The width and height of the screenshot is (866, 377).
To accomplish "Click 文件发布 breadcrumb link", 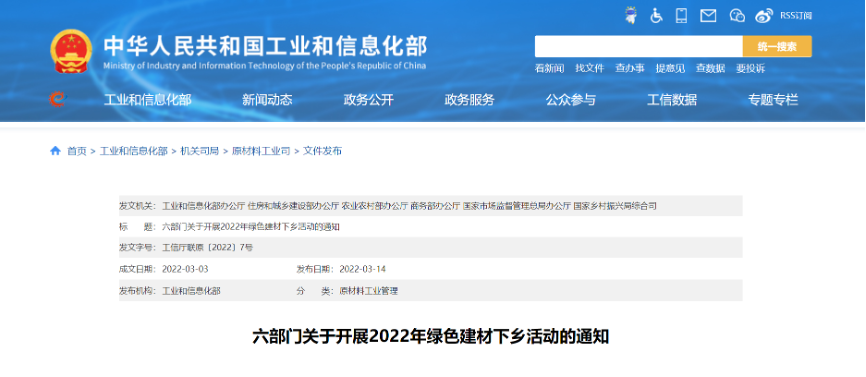I will point(323,151).
